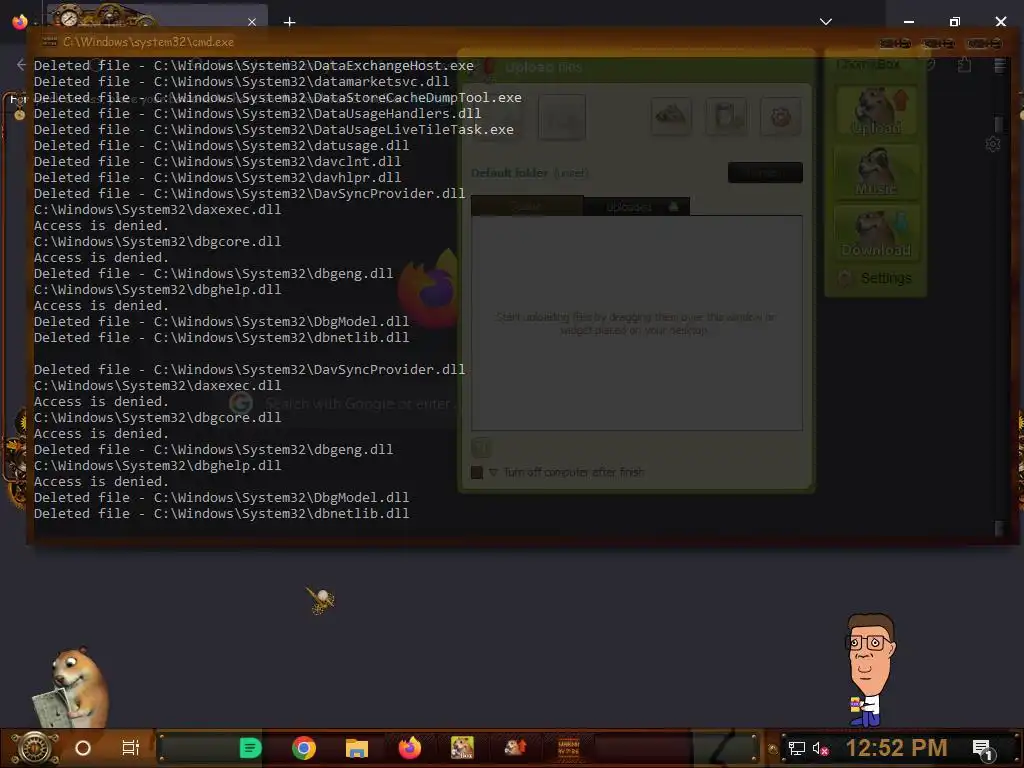This screenshot has height=768, width=1024.
Task: Click the Upload files drop area
Action: [637, 323]
